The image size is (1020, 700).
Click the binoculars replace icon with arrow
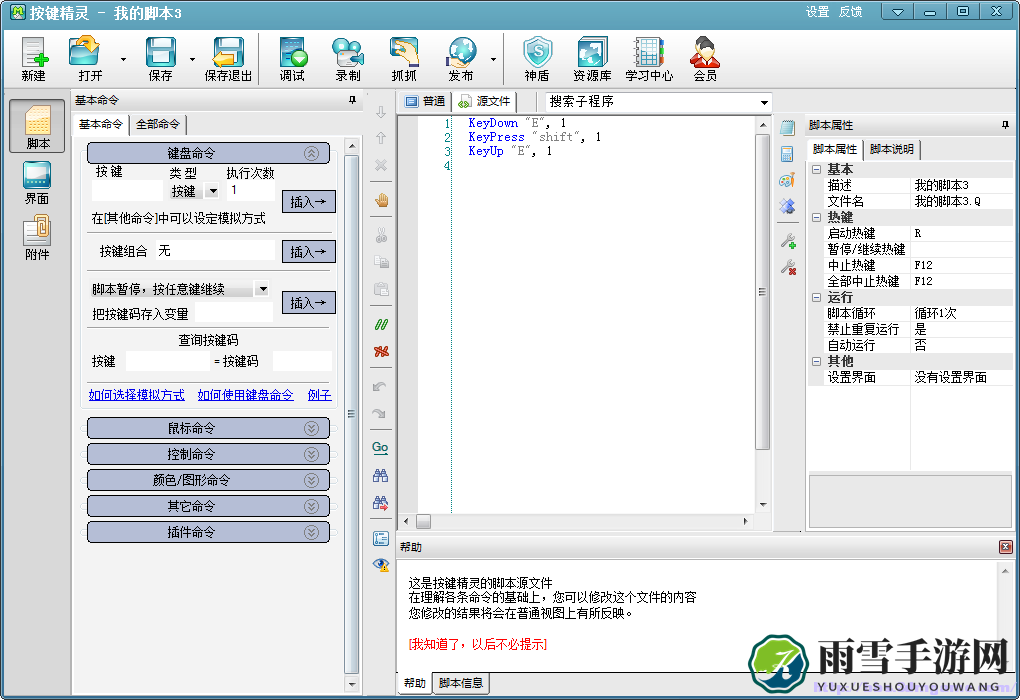(381, 502)
